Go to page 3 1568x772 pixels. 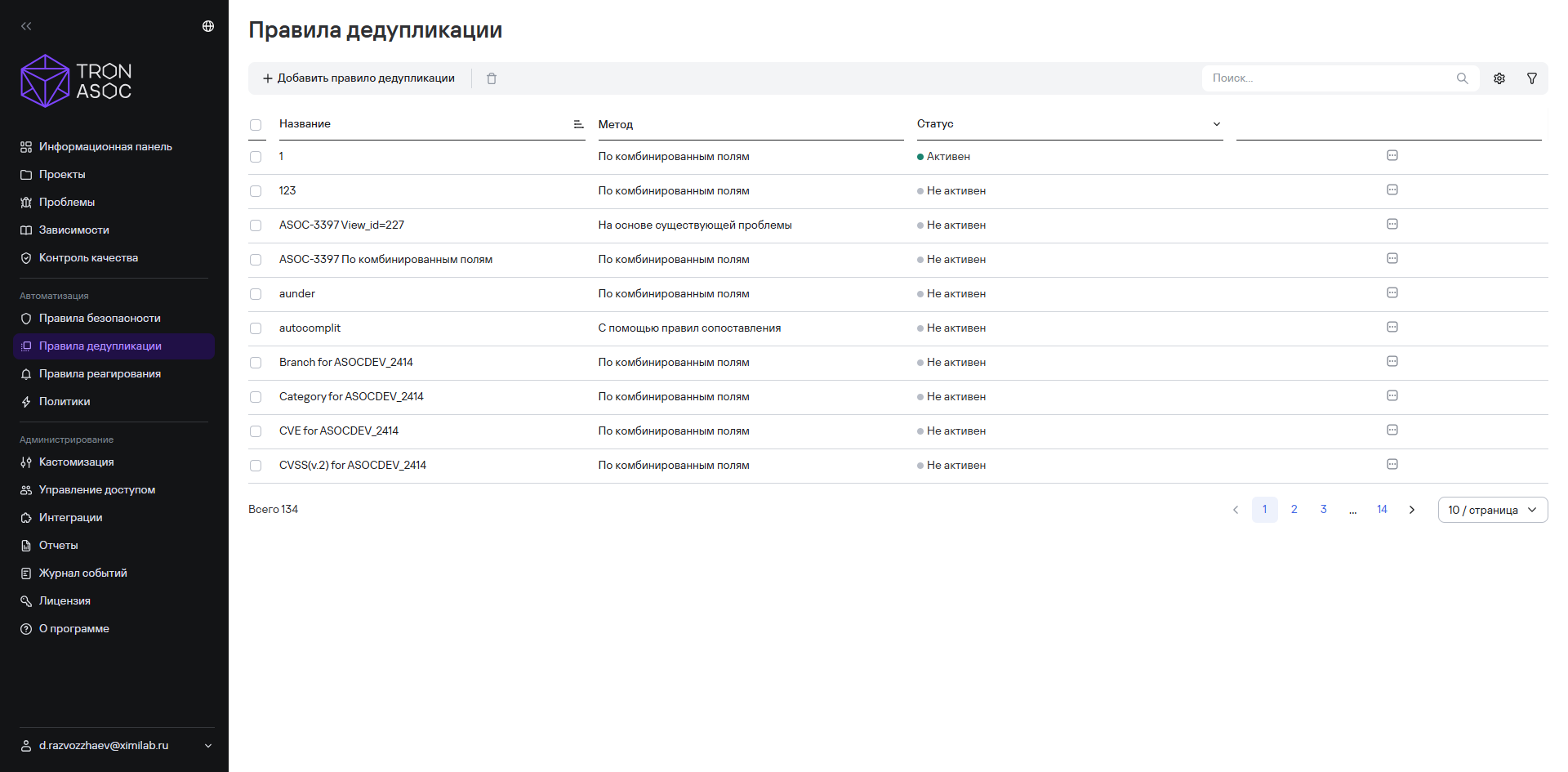(x=1324, y=510)
